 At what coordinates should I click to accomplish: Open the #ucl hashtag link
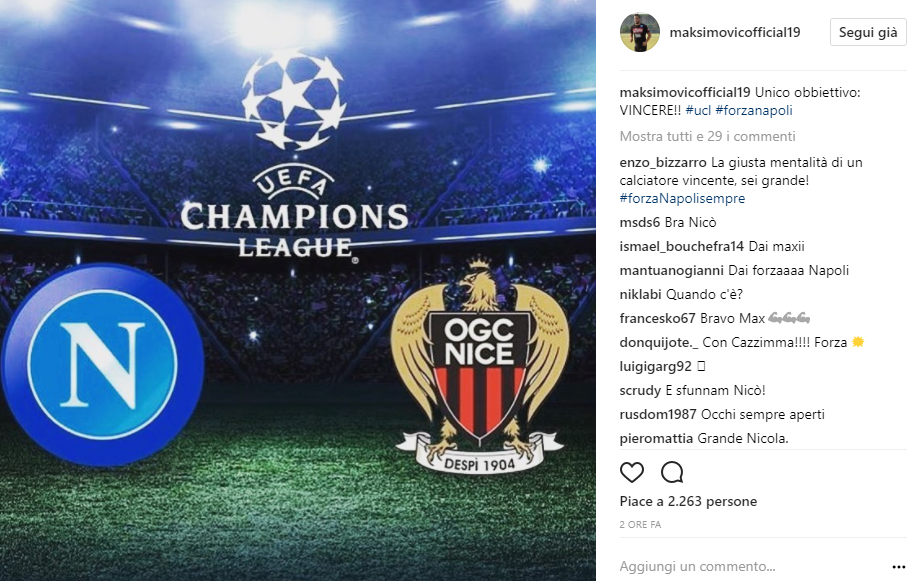pos(698,110)
